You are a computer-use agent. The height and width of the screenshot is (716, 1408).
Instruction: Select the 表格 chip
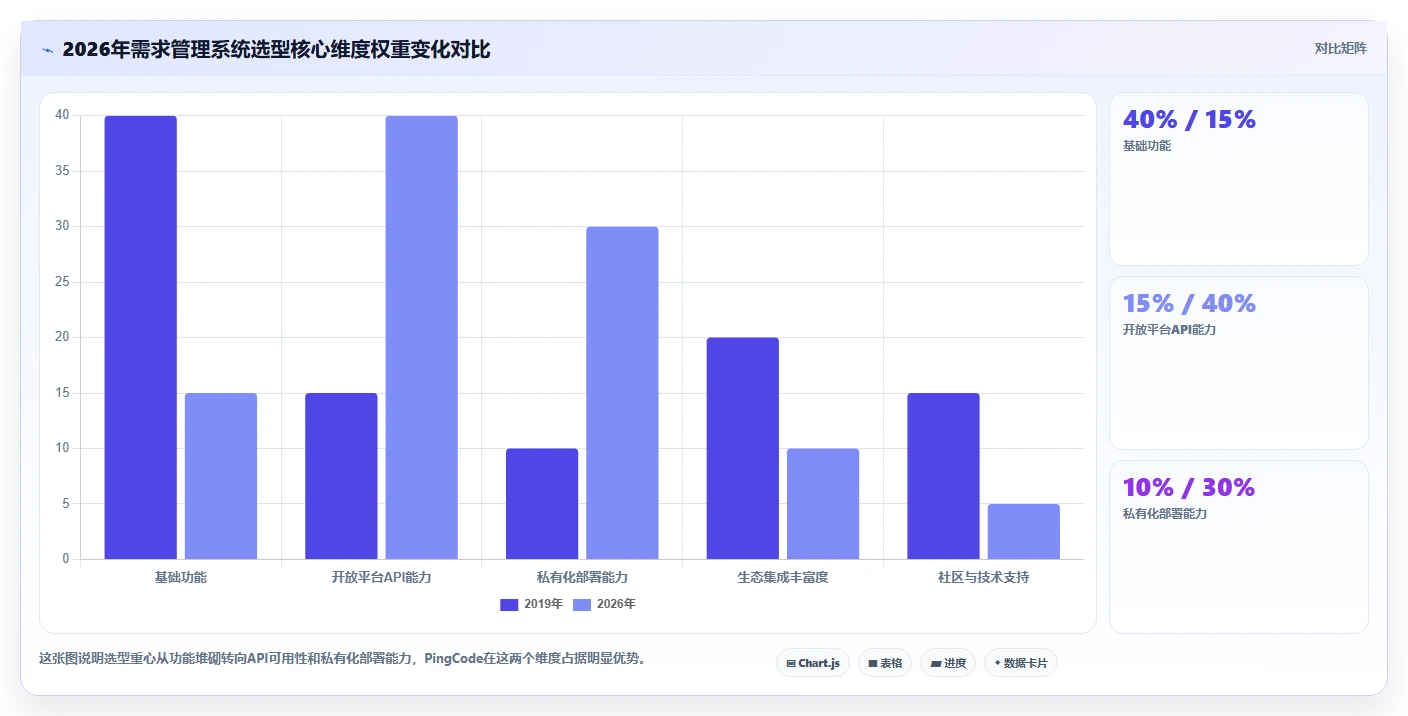pyautogui.click(x=885, y=663)
